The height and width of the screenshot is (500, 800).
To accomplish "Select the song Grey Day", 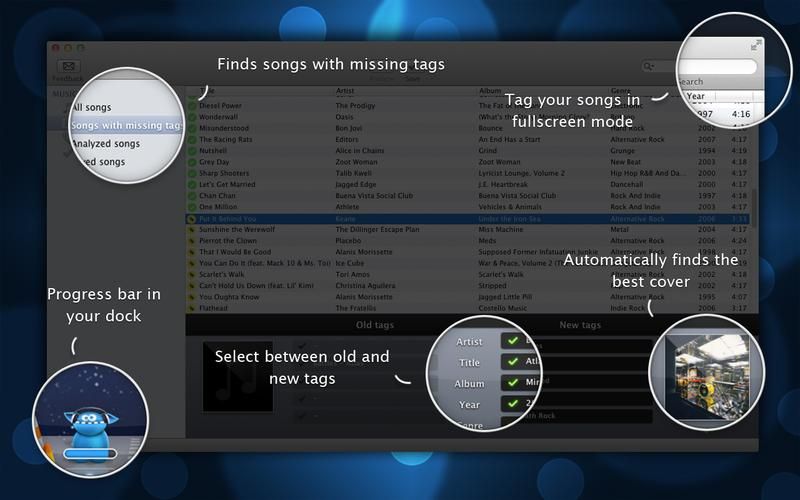I will [214, 162].
